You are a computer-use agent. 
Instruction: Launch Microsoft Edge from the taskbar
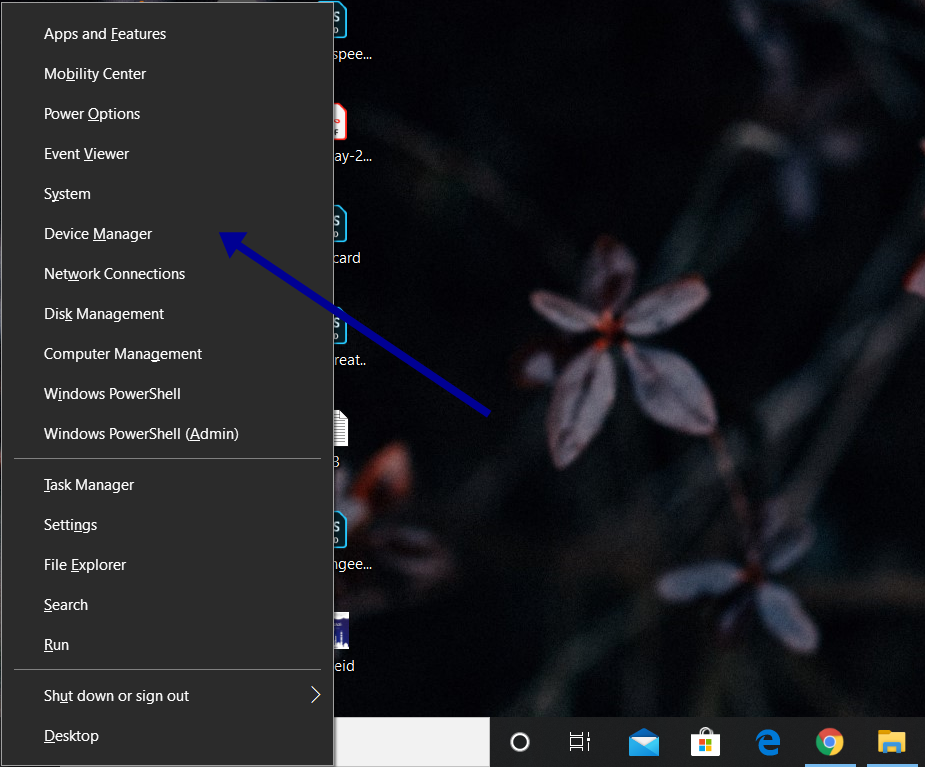(767, 742)
